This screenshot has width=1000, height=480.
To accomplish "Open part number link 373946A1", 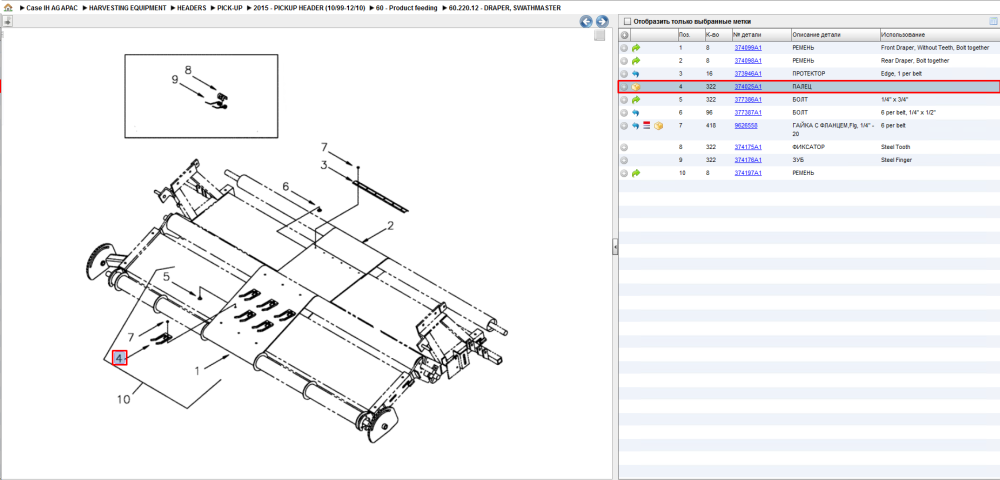I will (x=748, y=74).
